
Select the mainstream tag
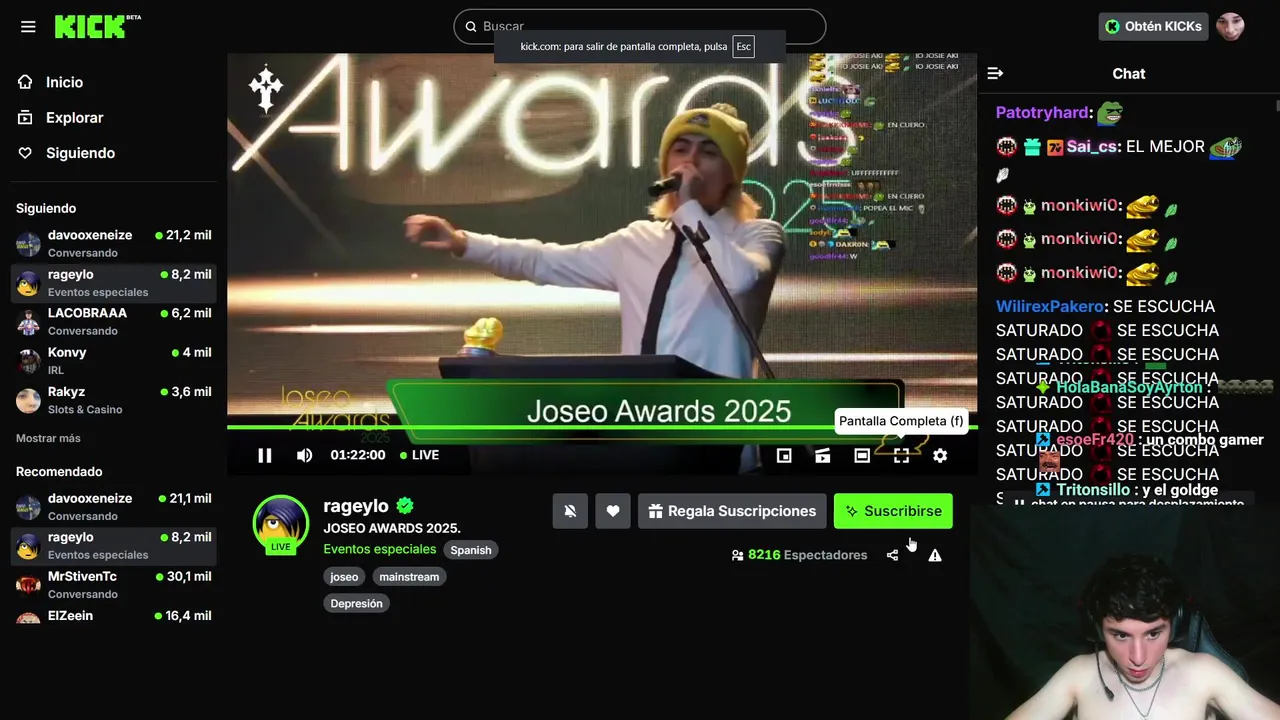tap(409, 577)
